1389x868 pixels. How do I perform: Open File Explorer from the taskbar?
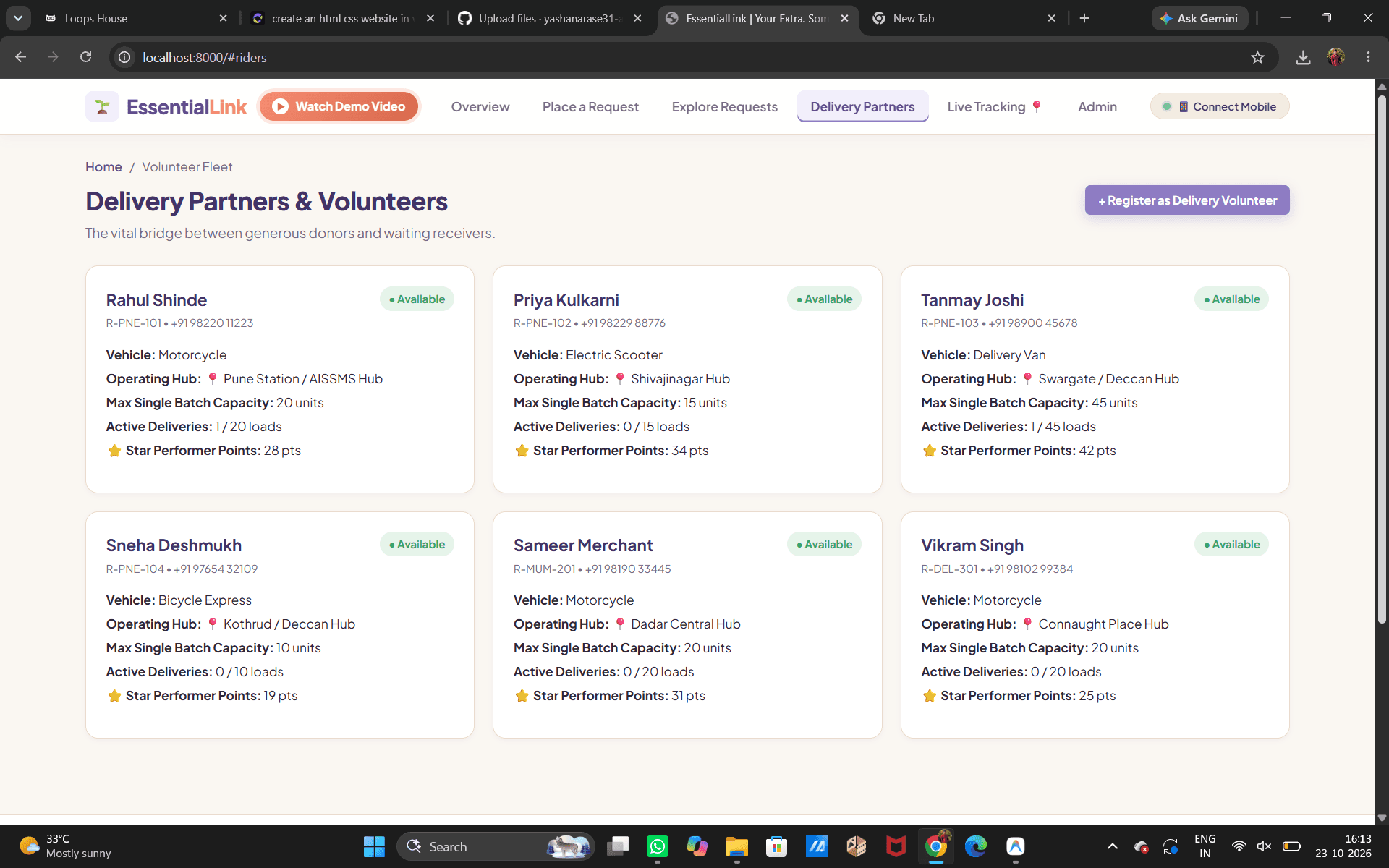(736, 846)
